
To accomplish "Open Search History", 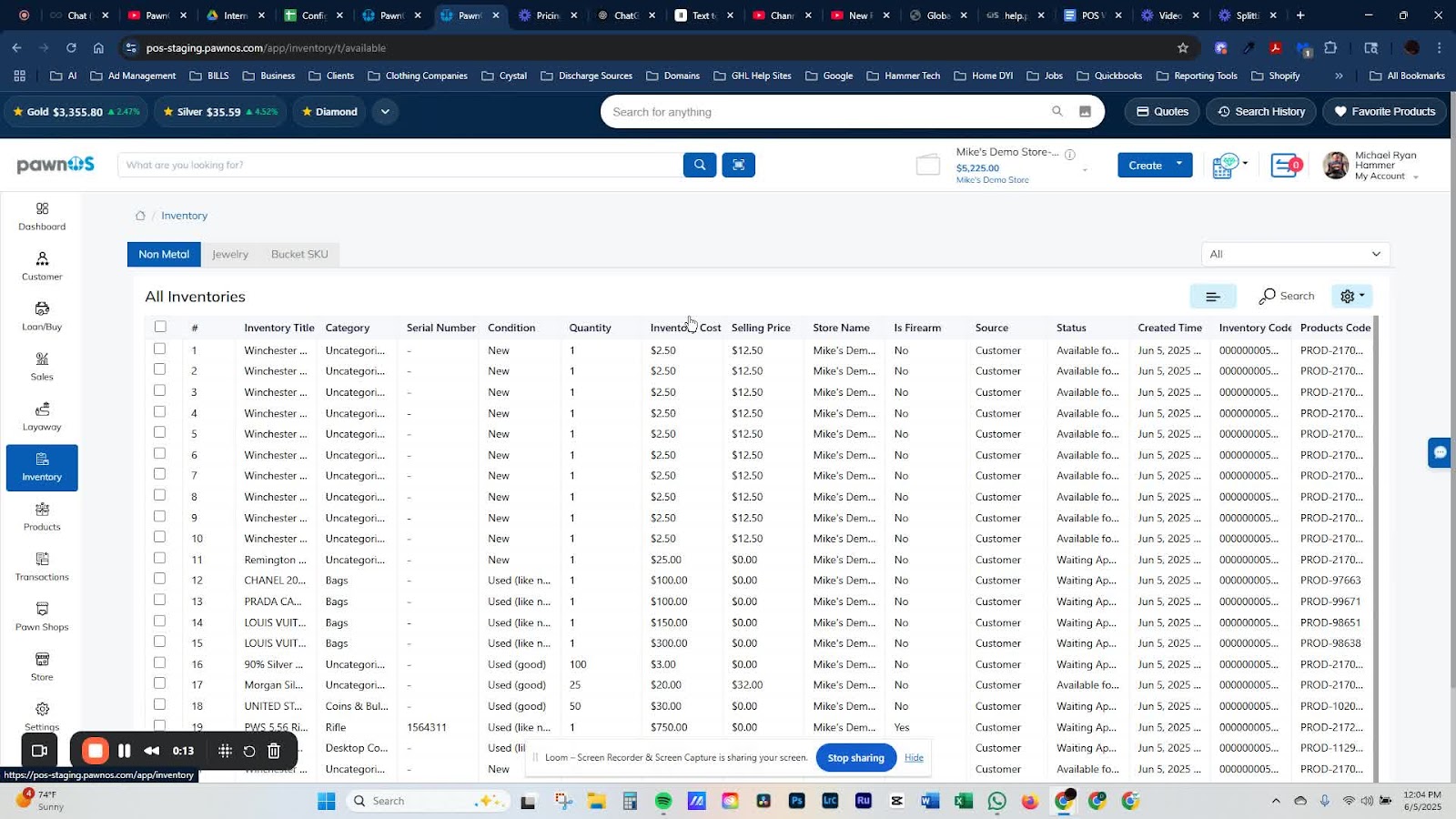I will [x=1261, y=112].
